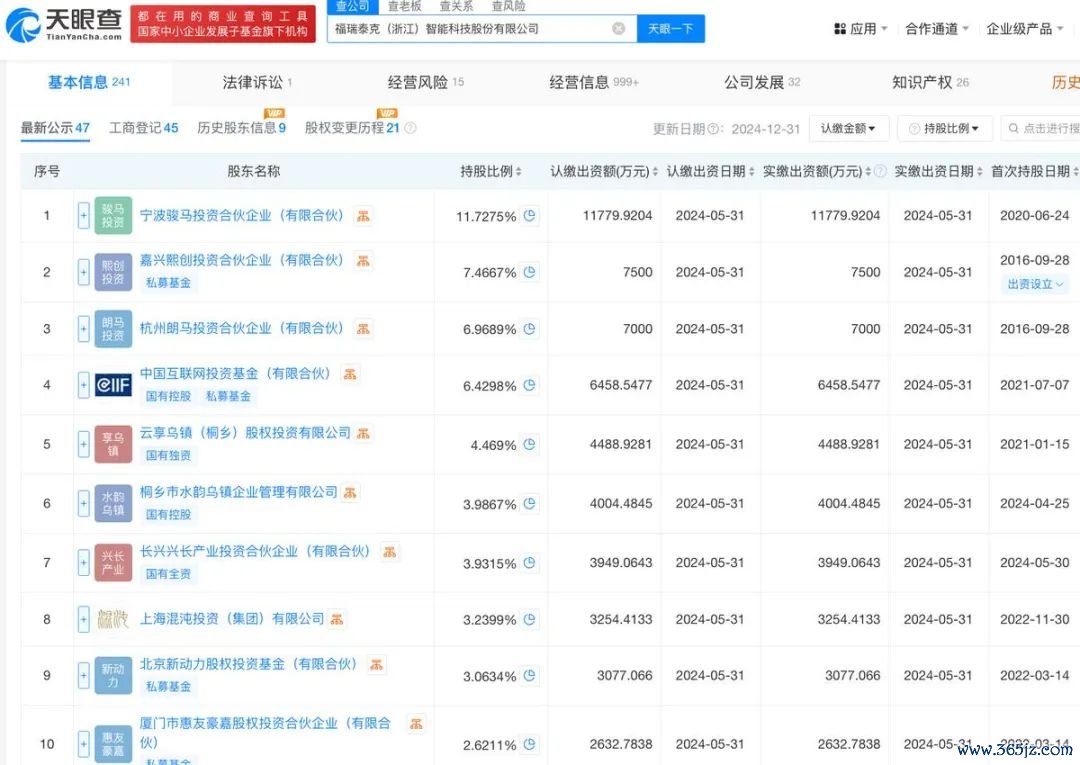Open shareholder link 嘉兴熙创投资合伙企业

point(242,260)
